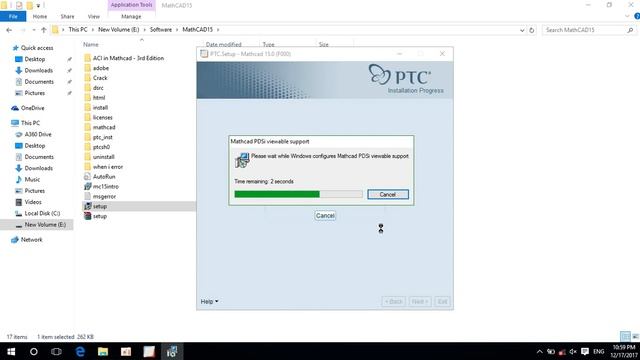Open Music under This PC
The image size is (640, 360).
(x=32, y=180)
